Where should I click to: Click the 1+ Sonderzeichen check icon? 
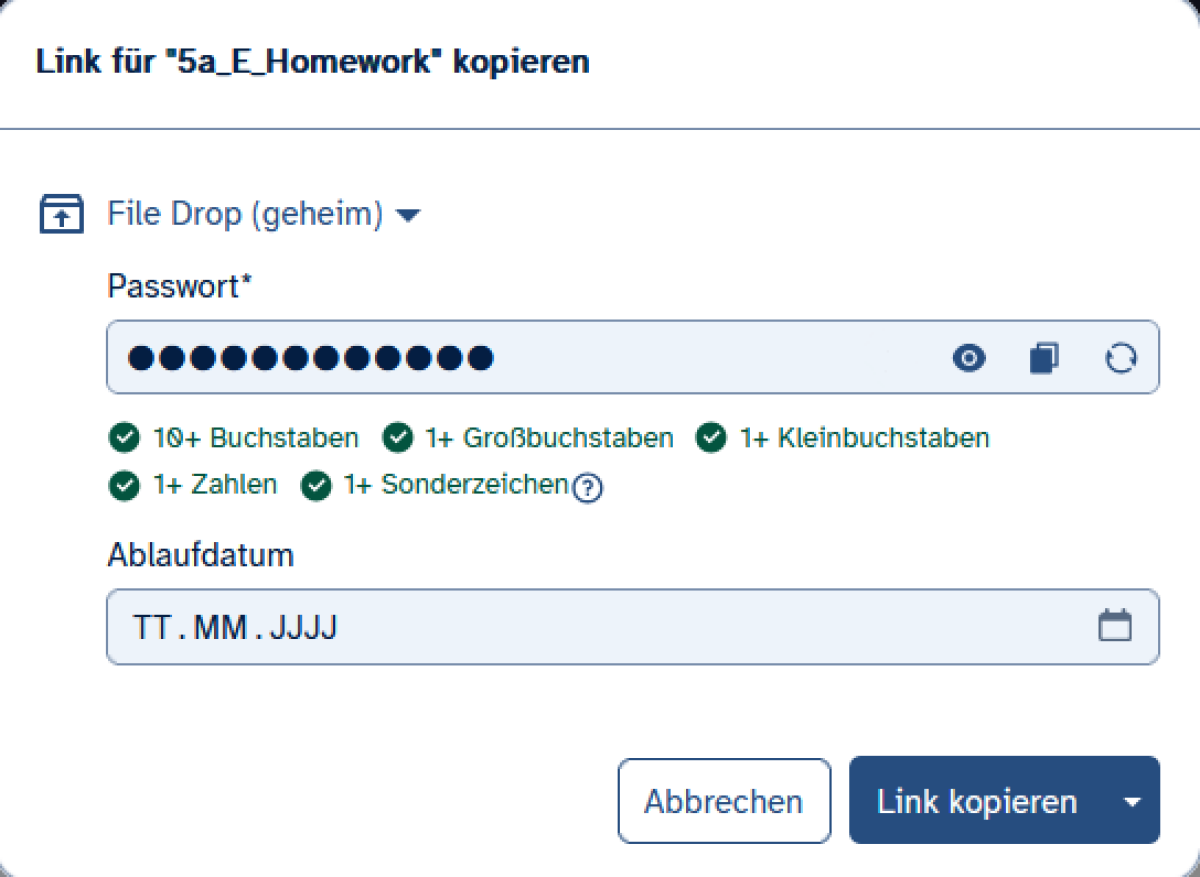tap(316, 486)
